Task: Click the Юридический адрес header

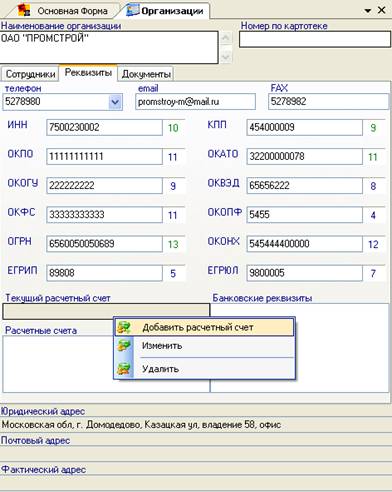Action: [x=43, y=411]
